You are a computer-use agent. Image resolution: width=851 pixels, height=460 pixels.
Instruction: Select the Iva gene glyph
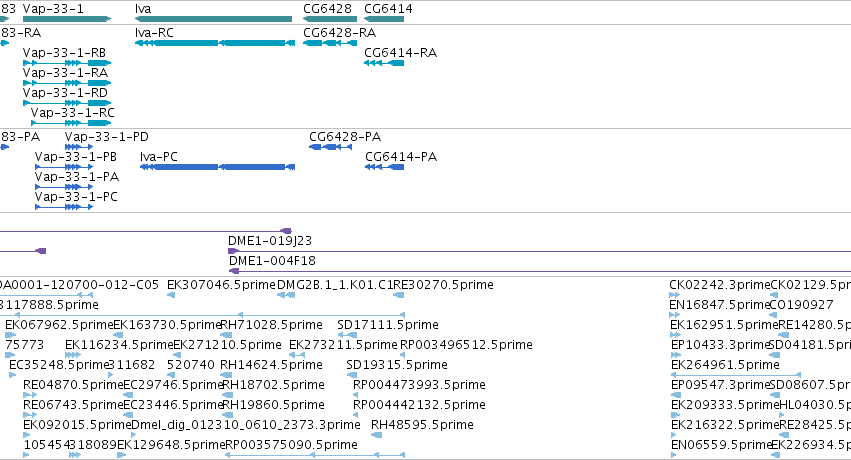pos(213,19)
